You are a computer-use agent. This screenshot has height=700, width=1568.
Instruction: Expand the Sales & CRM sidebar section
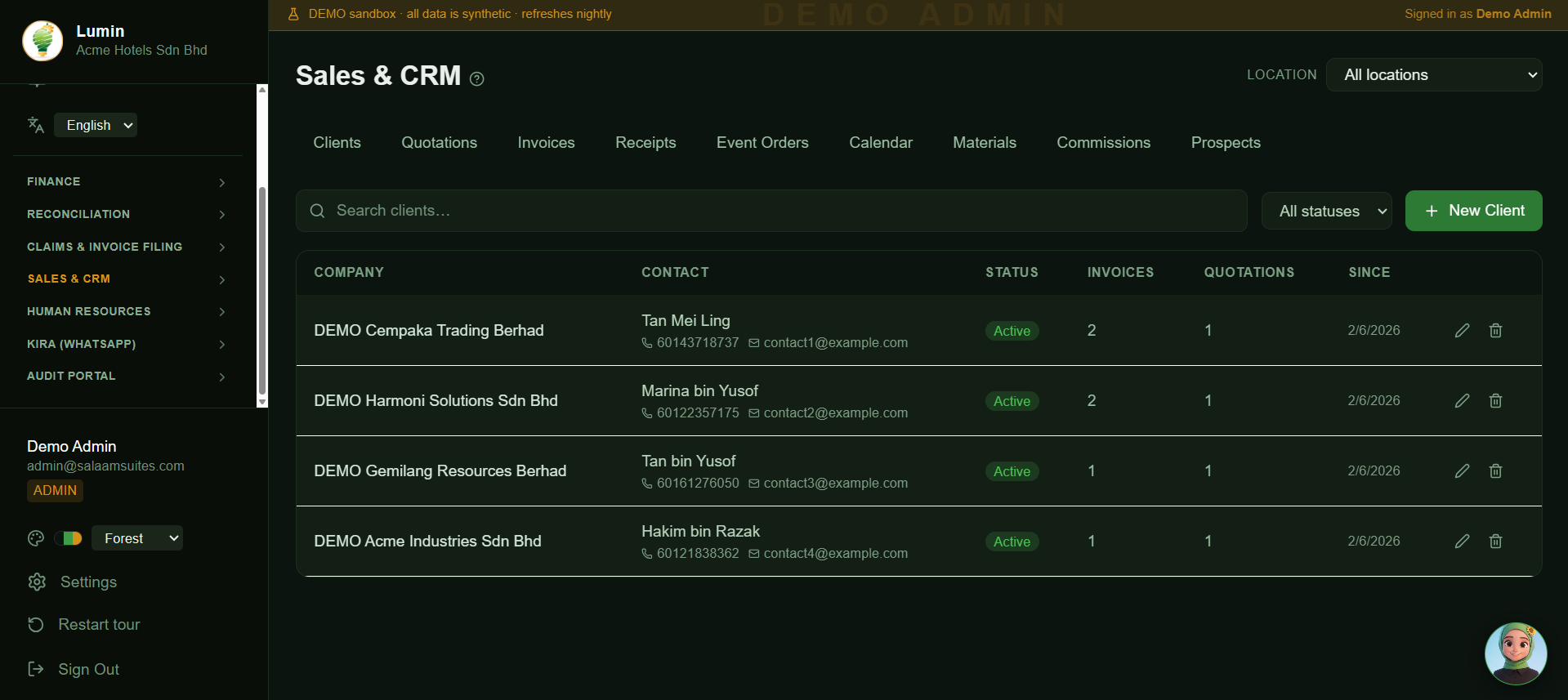pos(127,279)
